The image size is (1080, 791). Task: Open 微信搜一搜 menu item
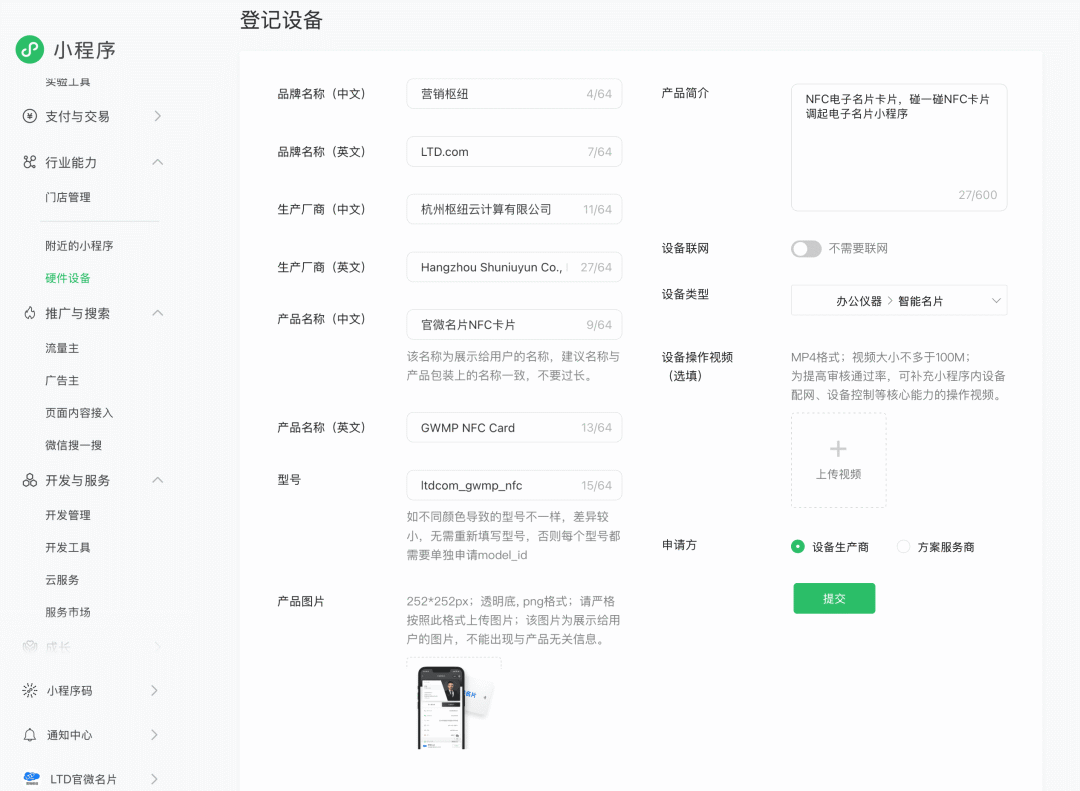point(74,445)
